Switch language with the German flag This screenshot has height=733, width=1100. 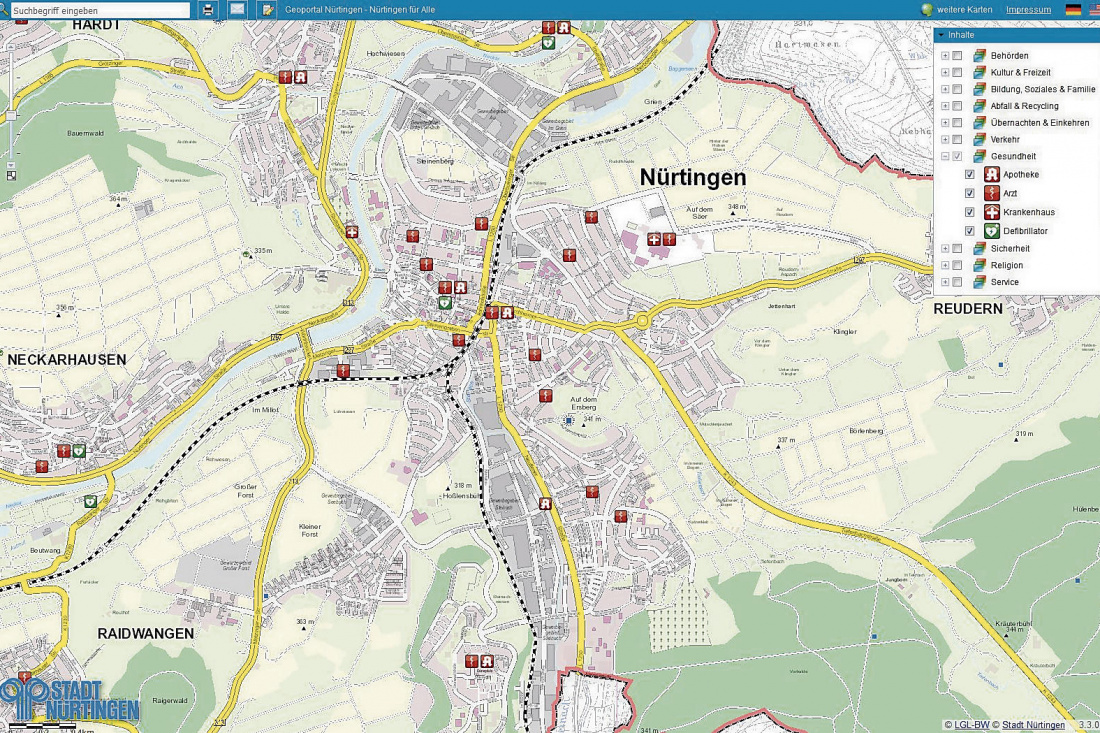click(x=1073, y=10)
